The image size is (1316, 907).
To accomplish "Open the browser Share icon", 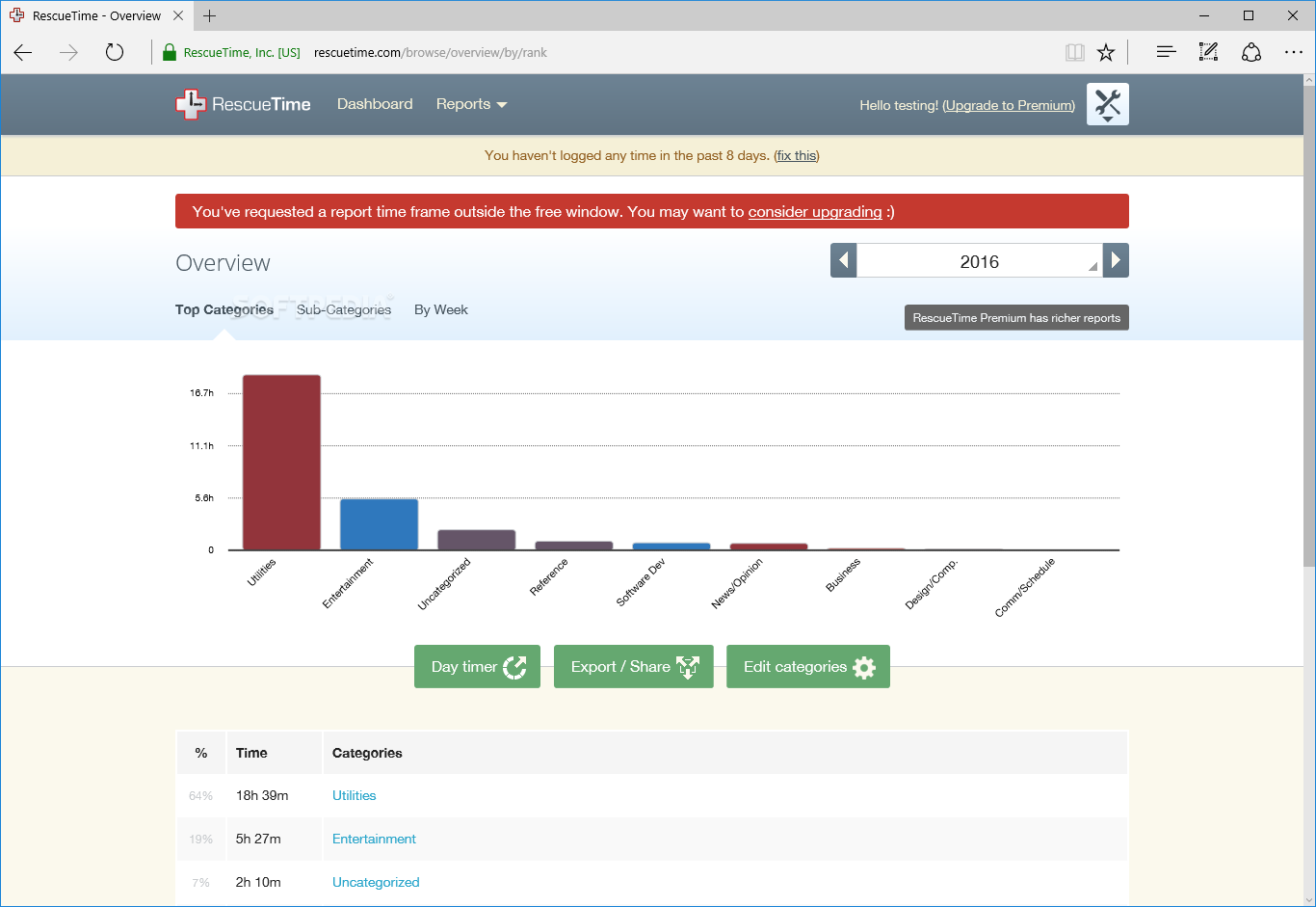I will point(1251,53).
